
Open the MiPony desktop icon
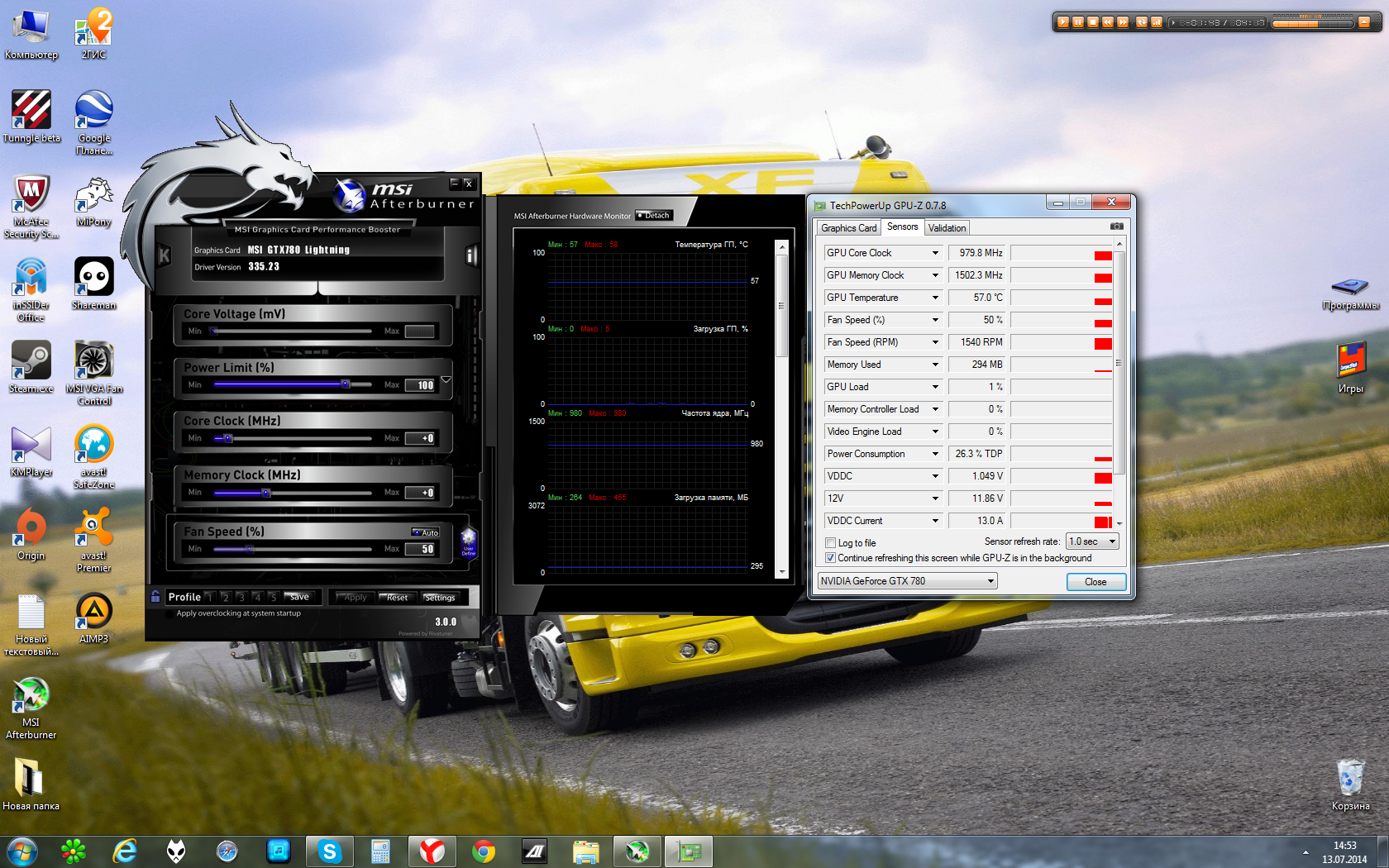click(x=94, y=201)
